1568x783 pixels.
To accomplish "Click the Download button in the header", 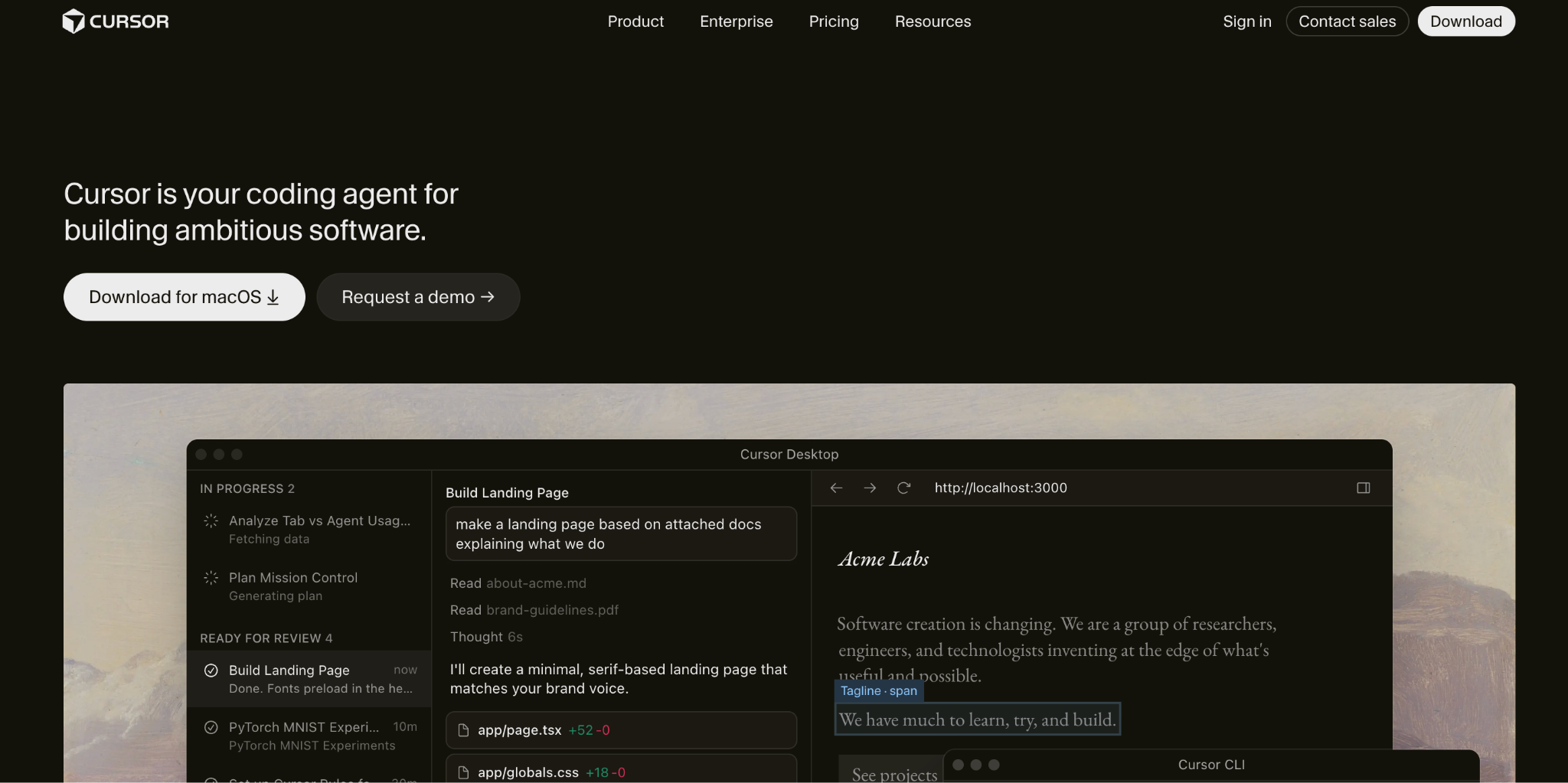I will tap(1466, 21).
